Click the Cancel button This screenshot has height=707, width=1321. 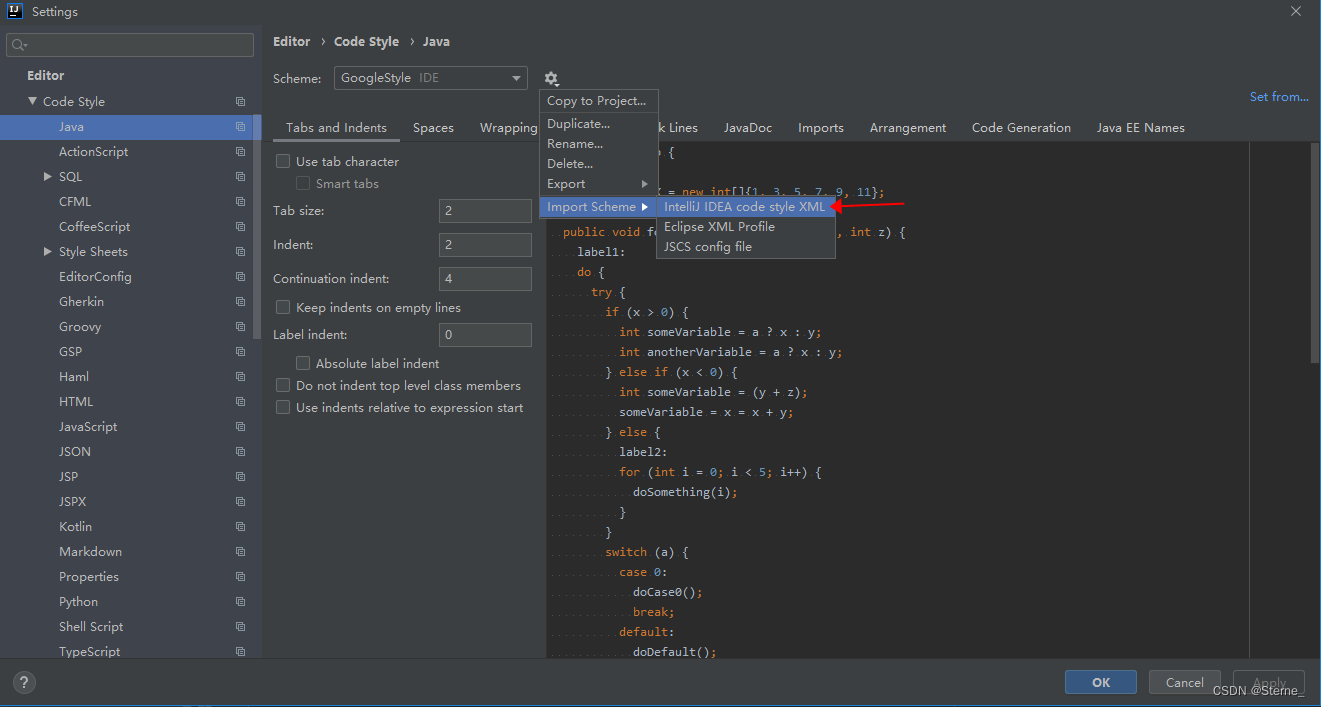[x=1185, y=682]
